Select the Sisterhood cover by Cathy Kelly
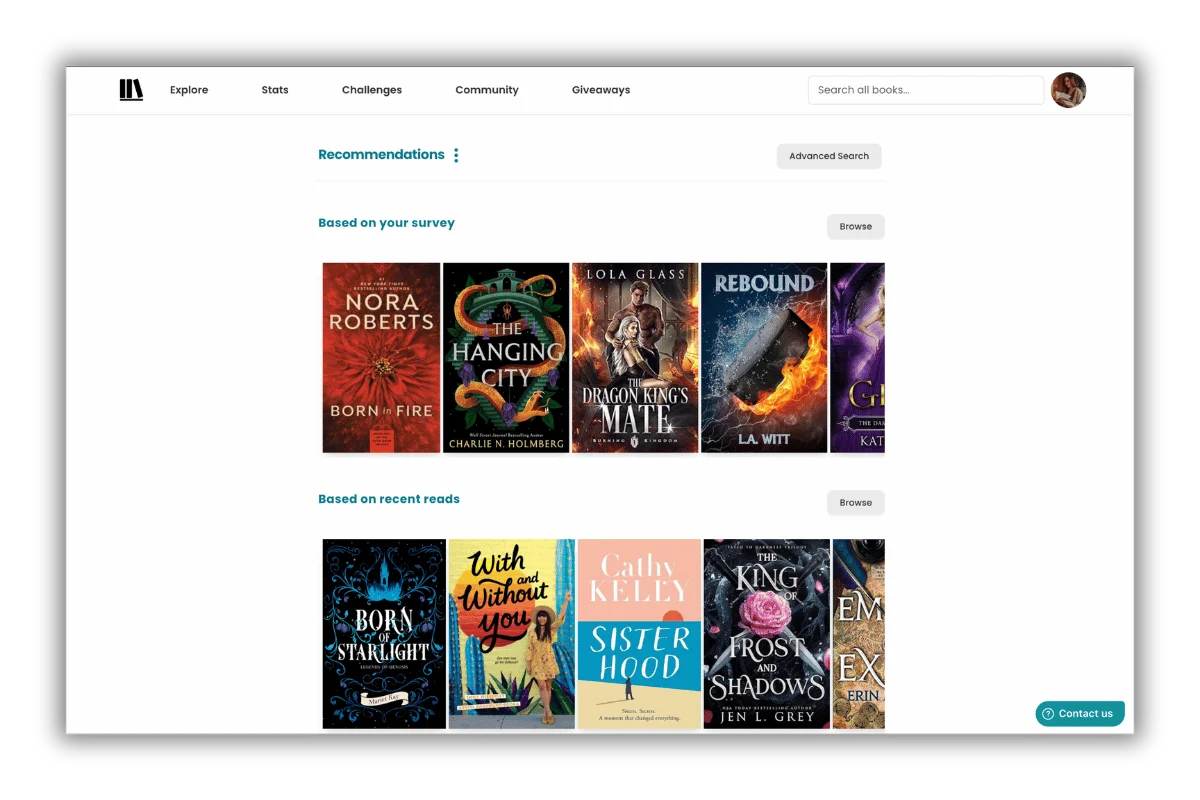The image size is (1200, 800). [638, 633]
